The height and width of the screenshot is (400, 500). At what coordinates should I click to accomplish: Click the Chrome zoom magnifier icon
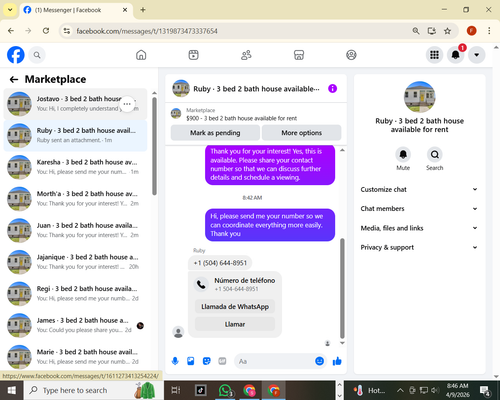pos(416,31)
